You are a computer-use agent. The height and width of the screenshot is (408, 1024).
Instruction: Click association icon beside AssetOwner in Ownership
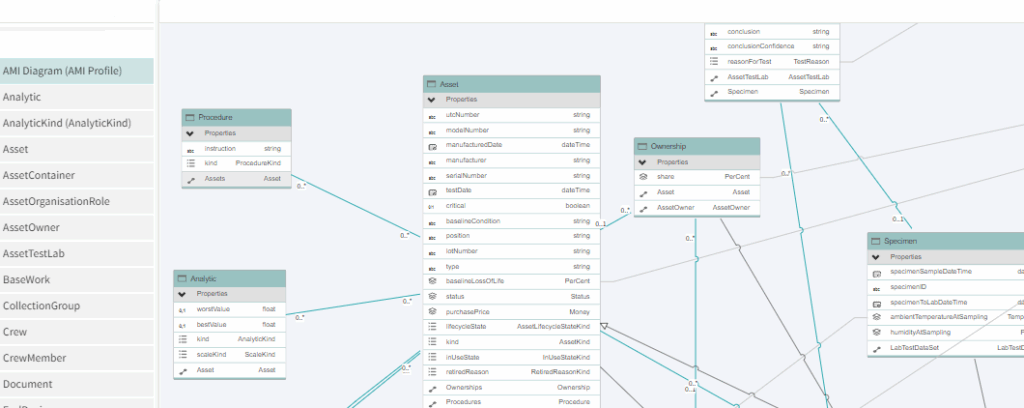pos(643,209)
